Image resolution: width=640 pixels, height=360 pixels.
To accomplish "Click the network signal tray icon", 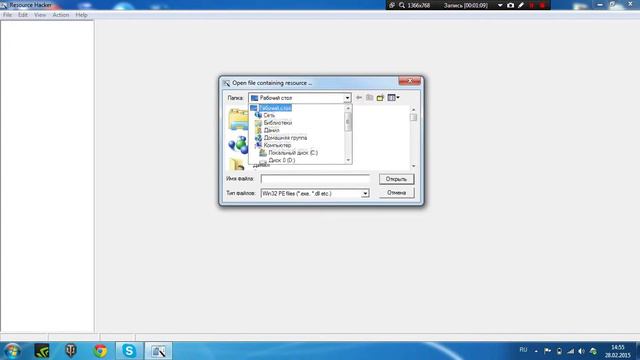I will [571, 351].
